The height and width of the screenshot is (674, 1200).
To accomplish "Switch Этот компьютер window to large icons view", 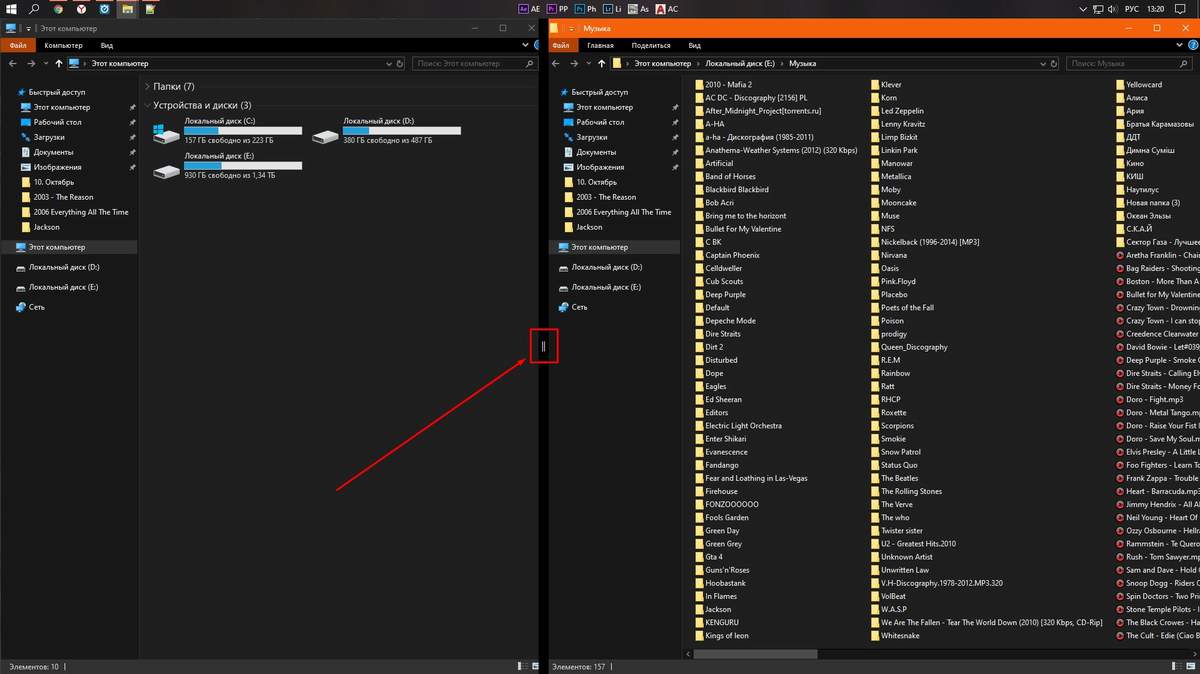I will tap(534, 666).
